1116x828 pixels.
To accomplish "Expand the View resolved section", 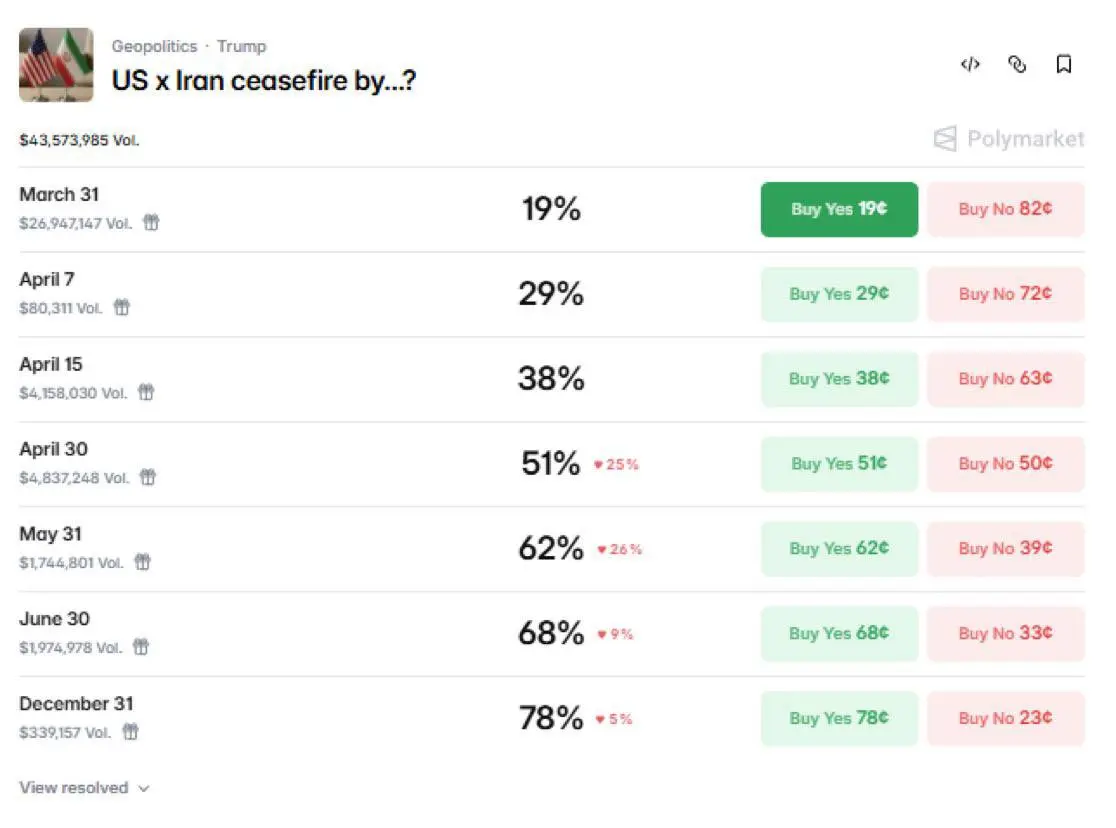I will [x=84, y=788].
